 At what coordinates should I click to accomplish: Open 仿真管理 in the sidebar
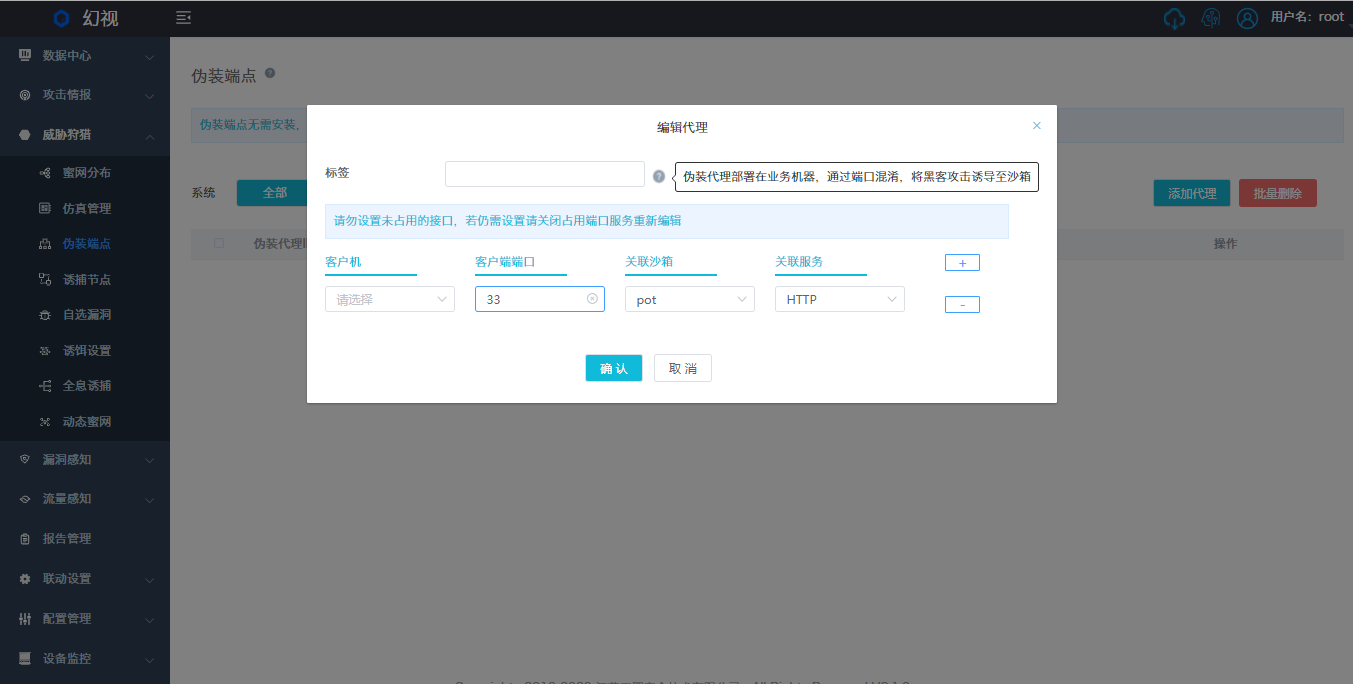point(85,208)
